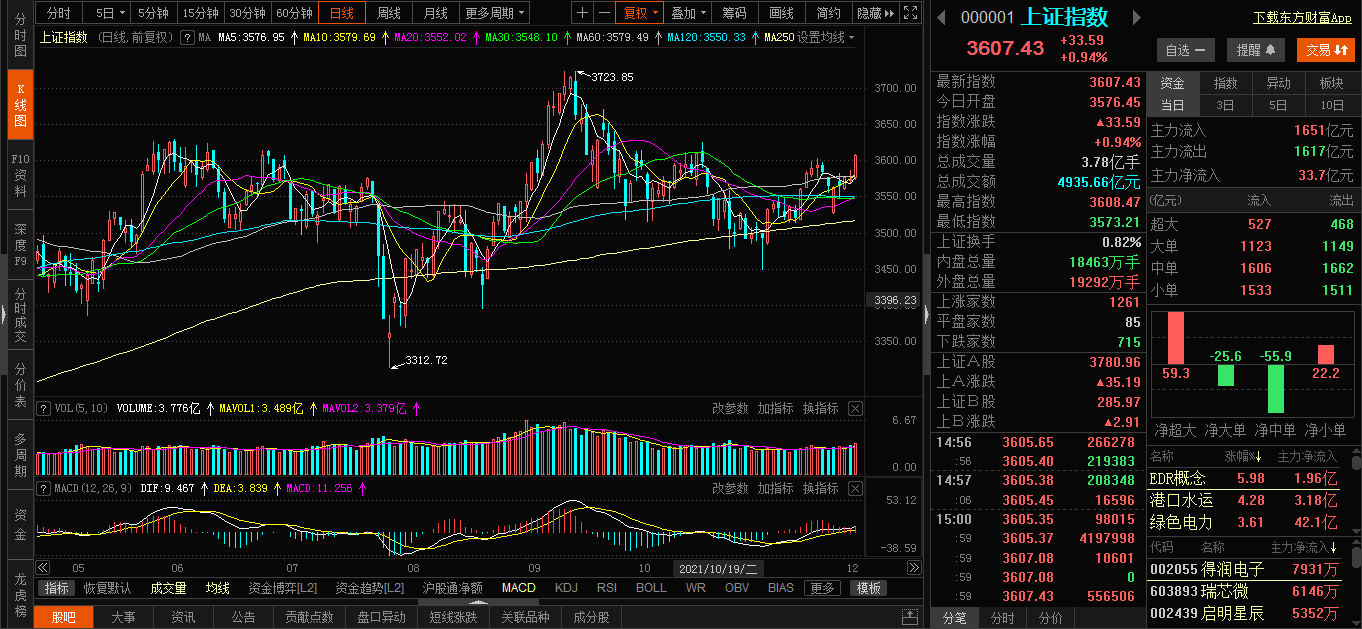
Task: Switch chart to 周线 weekly period
Action: click(388, 13)
